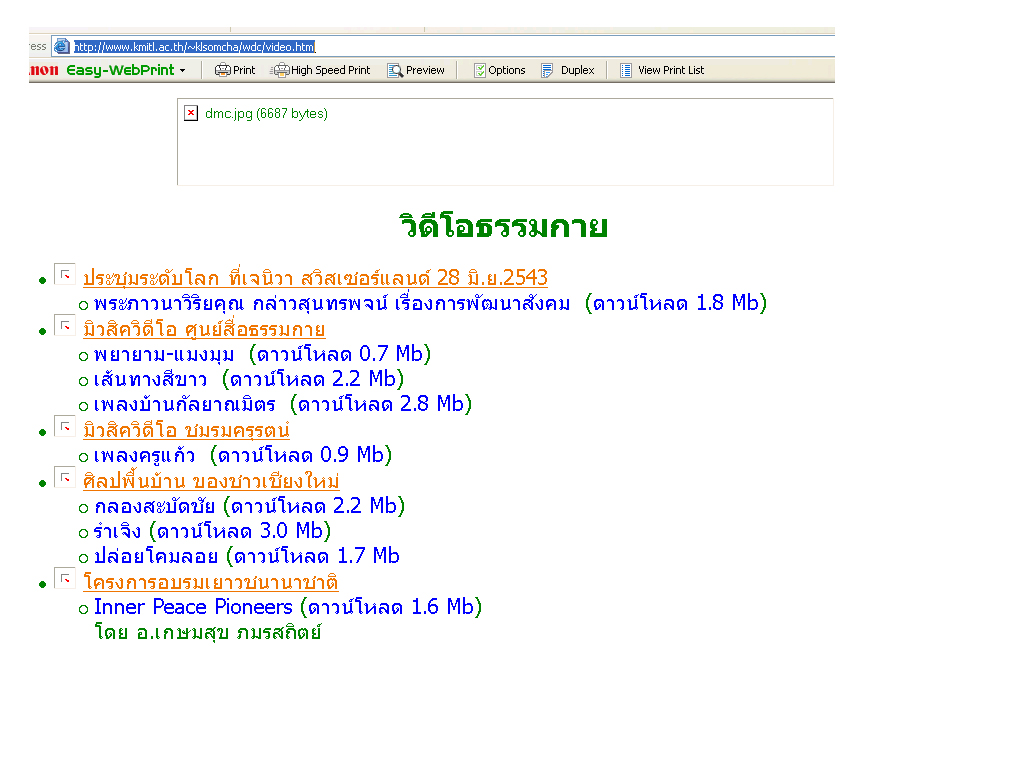Click the Duplex printing icon
The height and width of the screenshot is (768, 1024).
(548, 70)
